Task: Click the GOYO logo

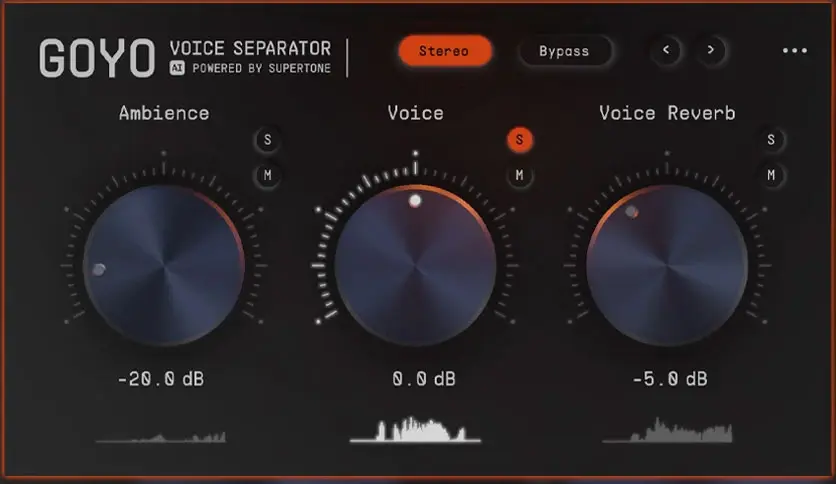Action: (x=96, y=59)
